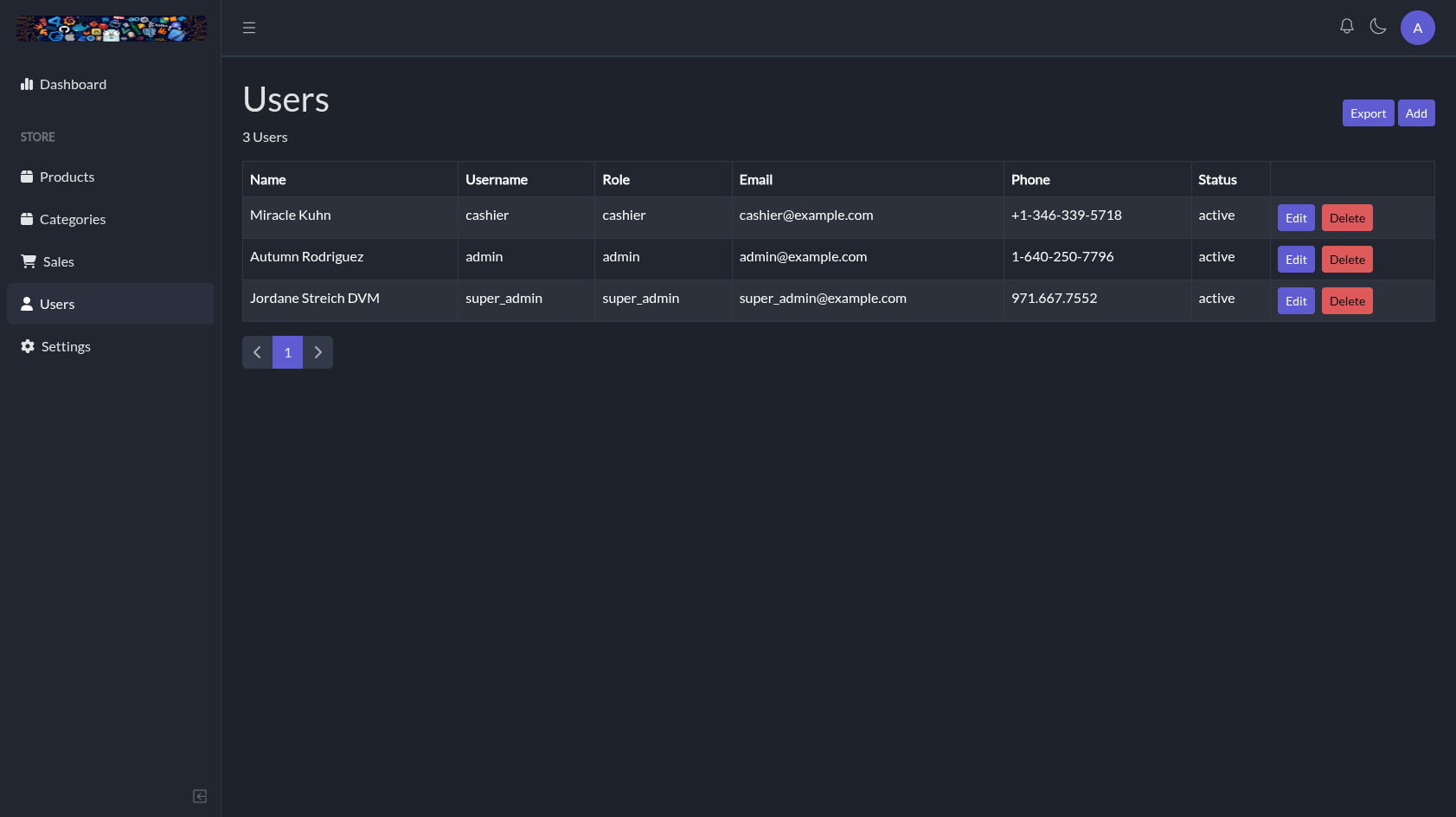The width and height of the screenshot is (1456, 817).
Task: Open Settings with the gear icon
Action: [65, 346]
